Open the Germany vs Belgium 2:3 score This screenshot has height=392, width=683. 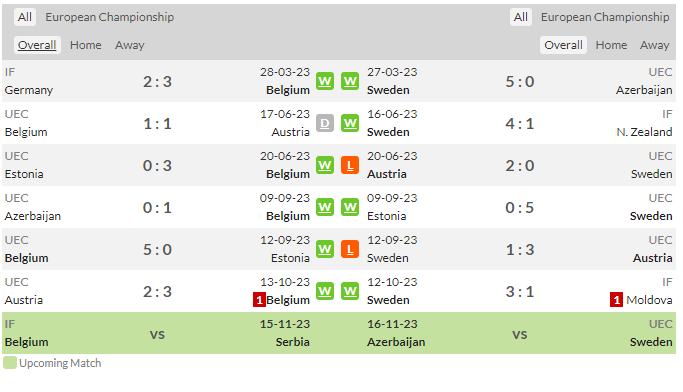click(157, 81)
